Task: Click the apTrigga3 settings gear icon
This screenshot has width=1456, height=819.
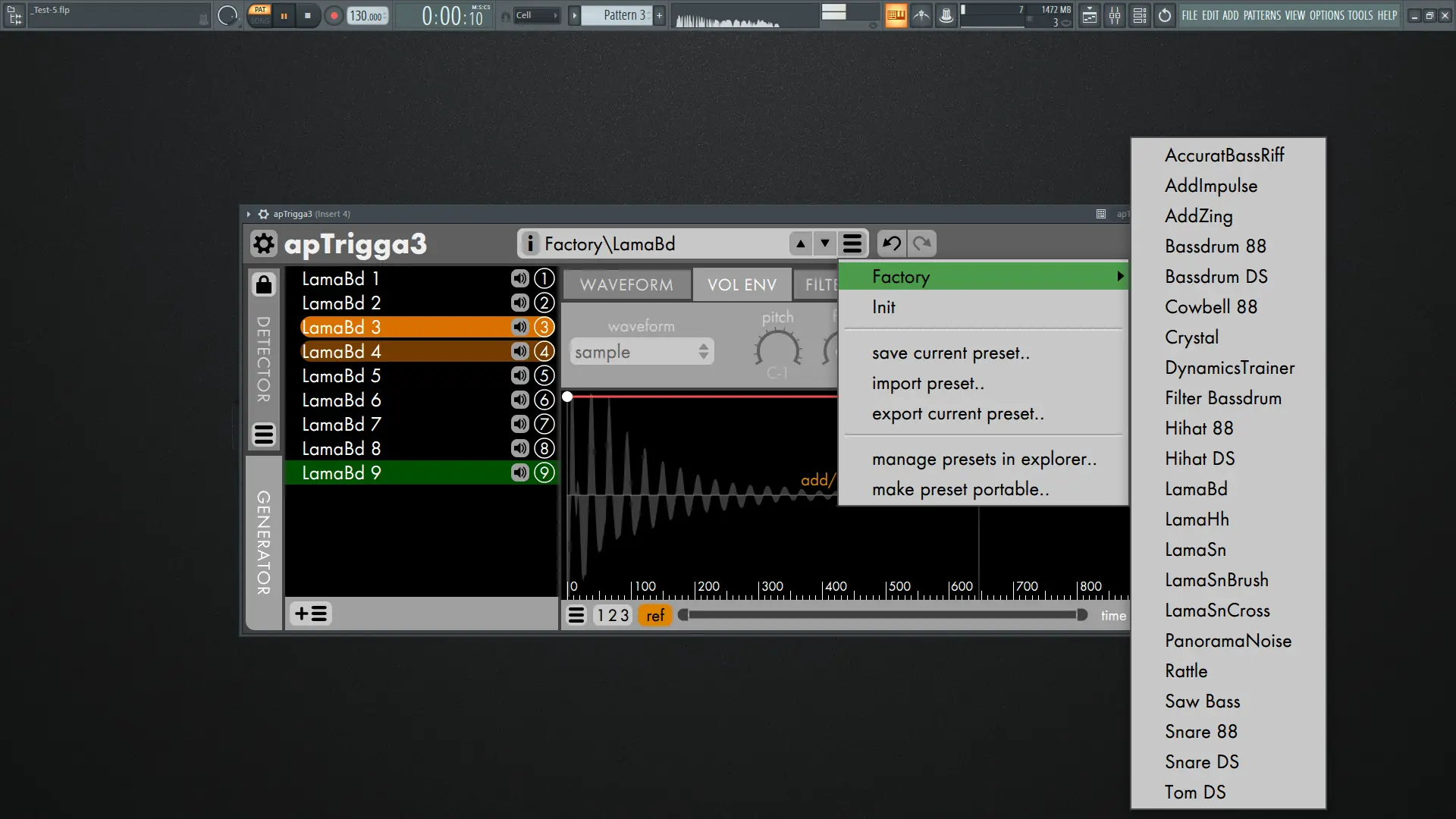Action: coord(263,244)
